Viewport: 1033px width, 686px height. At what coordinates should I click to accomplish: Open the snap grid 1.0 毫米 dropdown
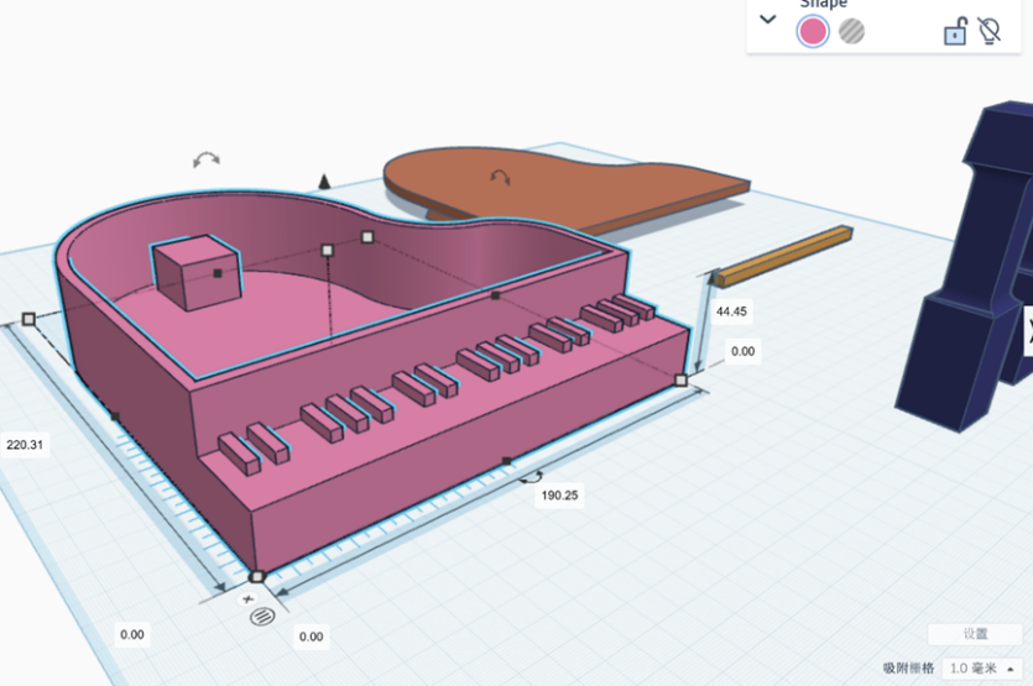(982, 669)
